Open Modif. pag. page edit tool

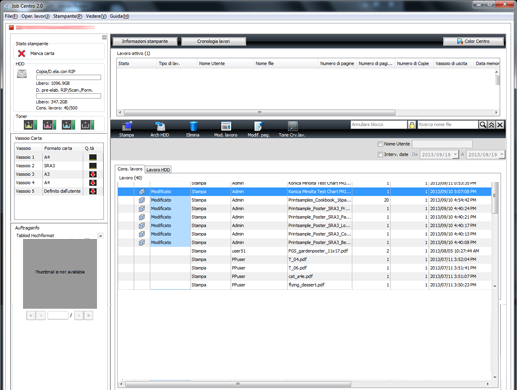coord(258,126)
